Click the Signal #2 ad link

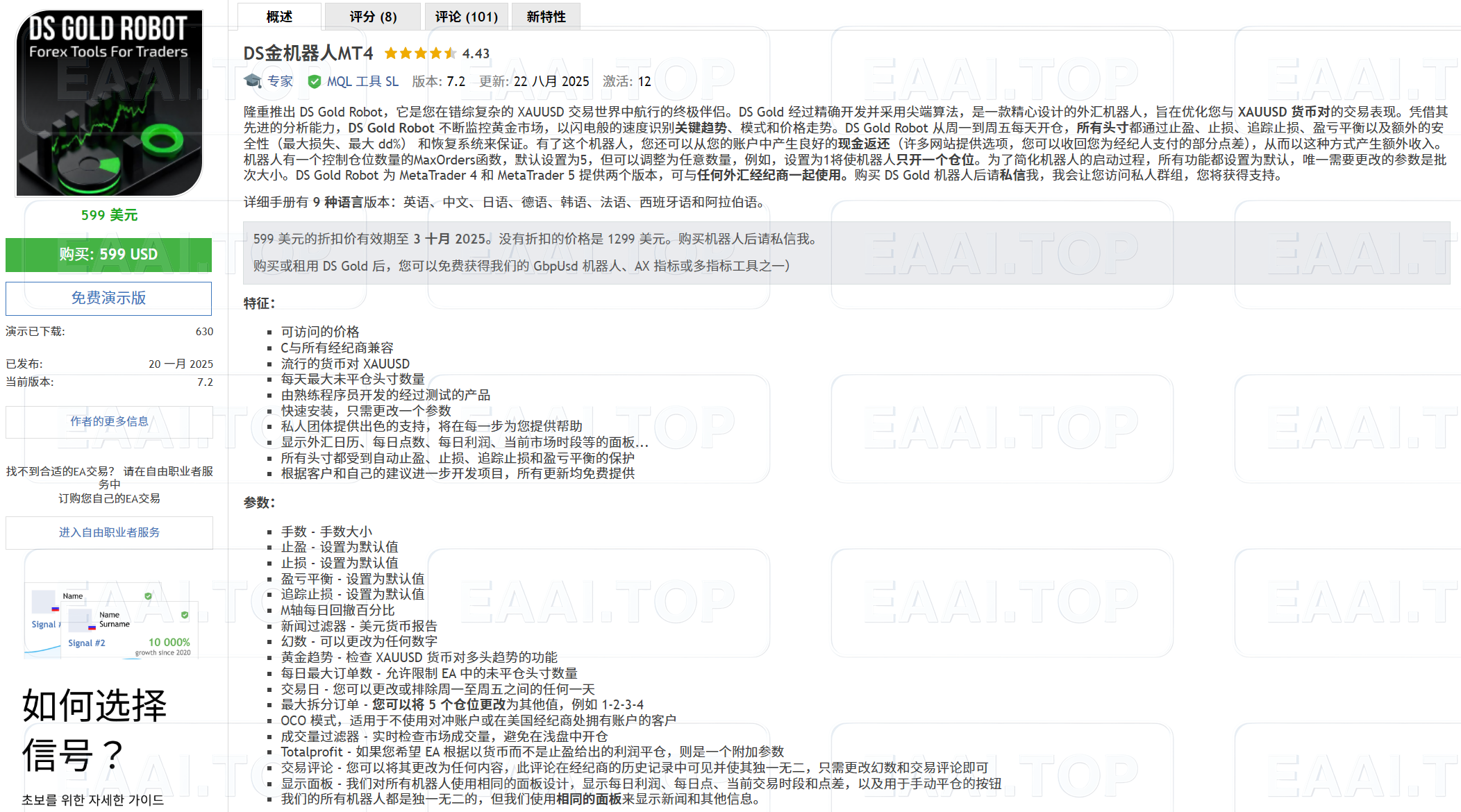coord(87,643)
